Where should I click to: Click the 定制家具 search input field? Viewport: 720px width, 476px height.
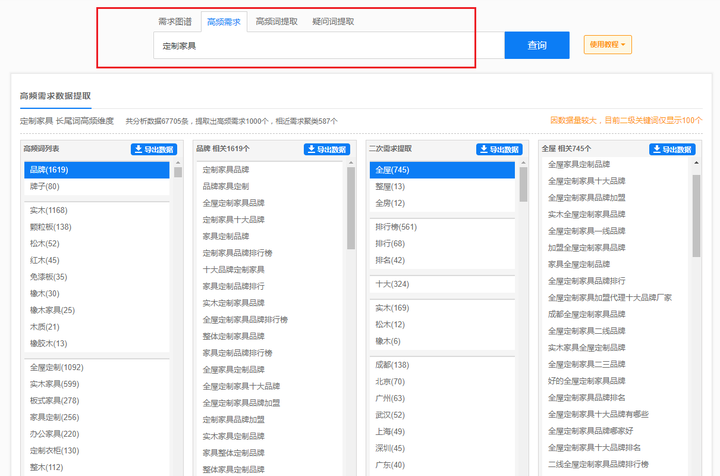pos(329,45)
